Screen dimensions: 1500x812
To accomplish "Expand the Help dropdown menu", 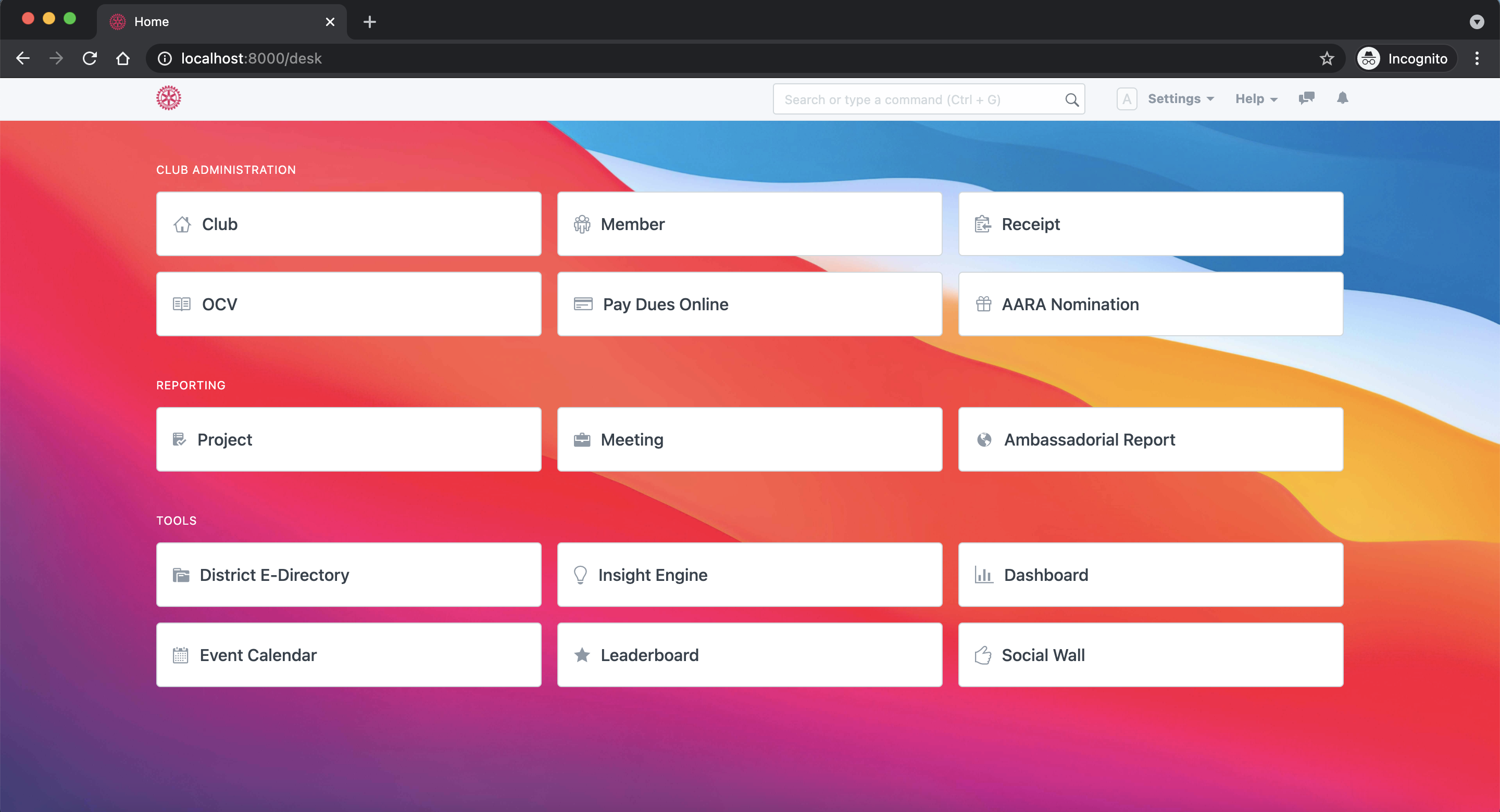I will [x=1256, y=99].
